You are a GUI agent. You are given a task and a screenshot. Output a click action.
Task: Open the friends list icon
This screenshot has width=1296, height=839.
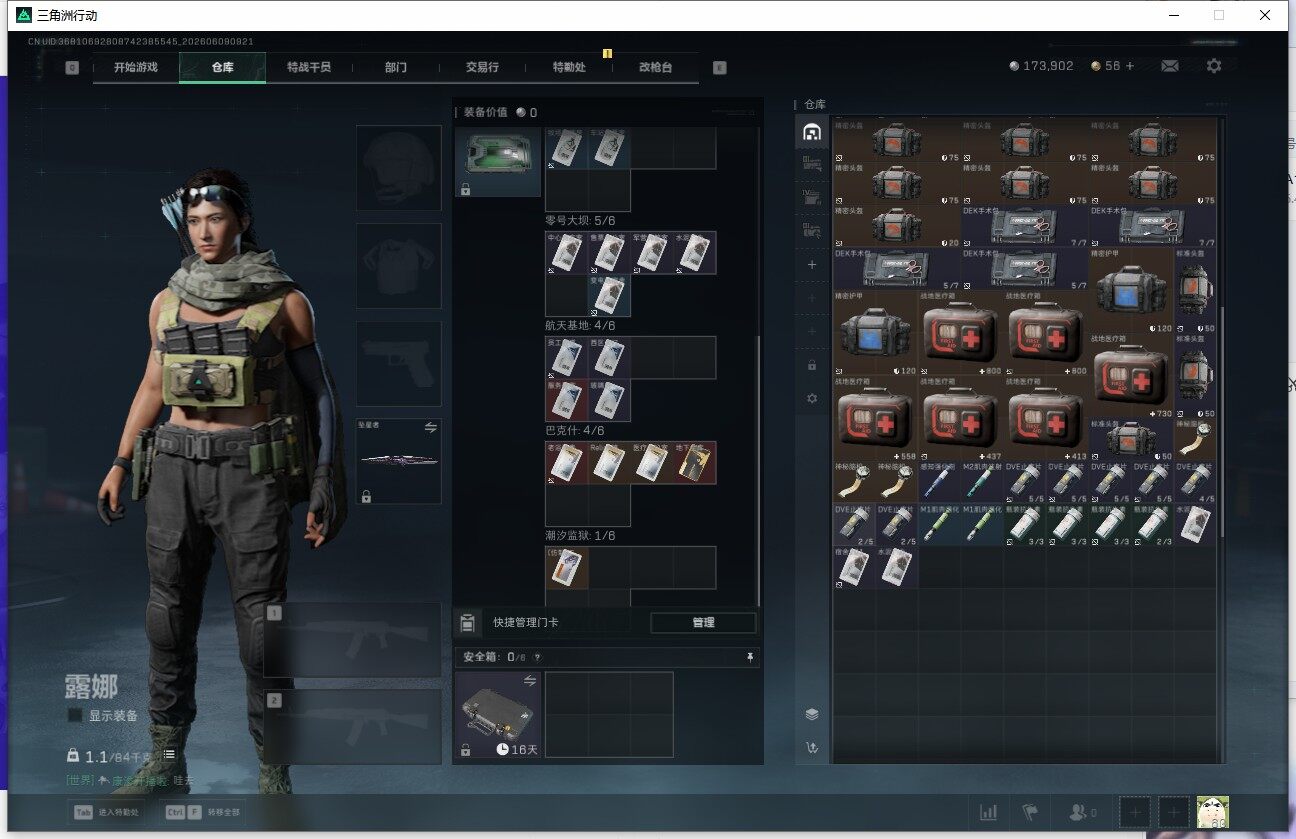pyautogui.click(x=1082, y=812)
